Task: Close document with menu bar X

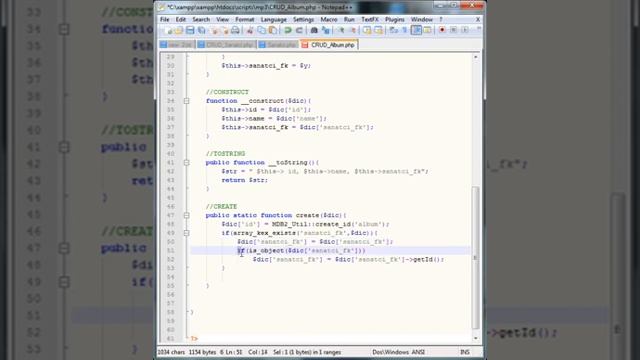Action: (478, 20)
